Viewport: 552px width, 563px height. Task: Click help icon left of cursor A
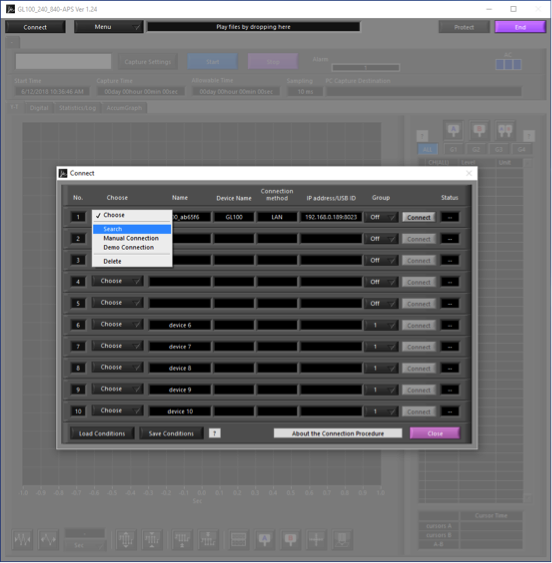[x=422, y=136]
